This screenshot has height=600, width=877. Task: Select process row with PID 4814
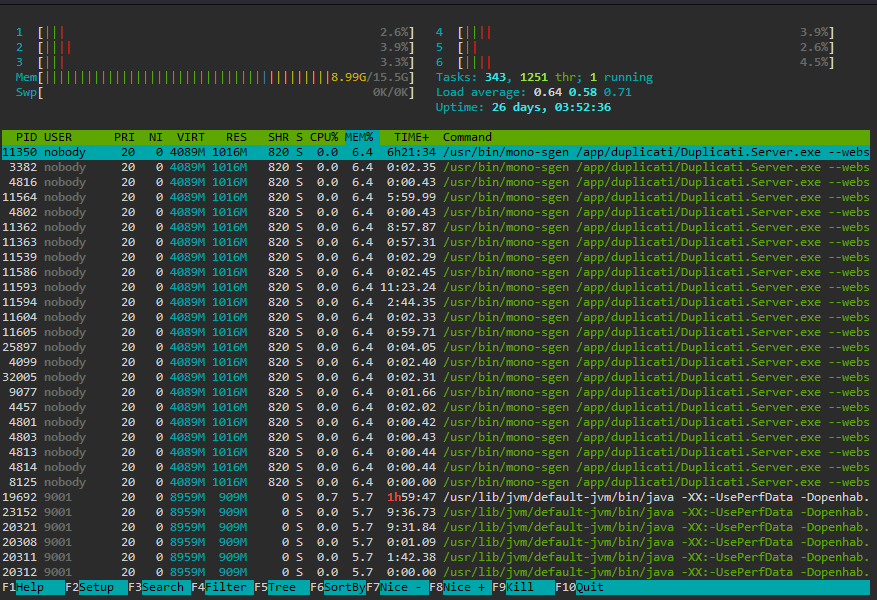pyautogui.click(x=436, y=467)
